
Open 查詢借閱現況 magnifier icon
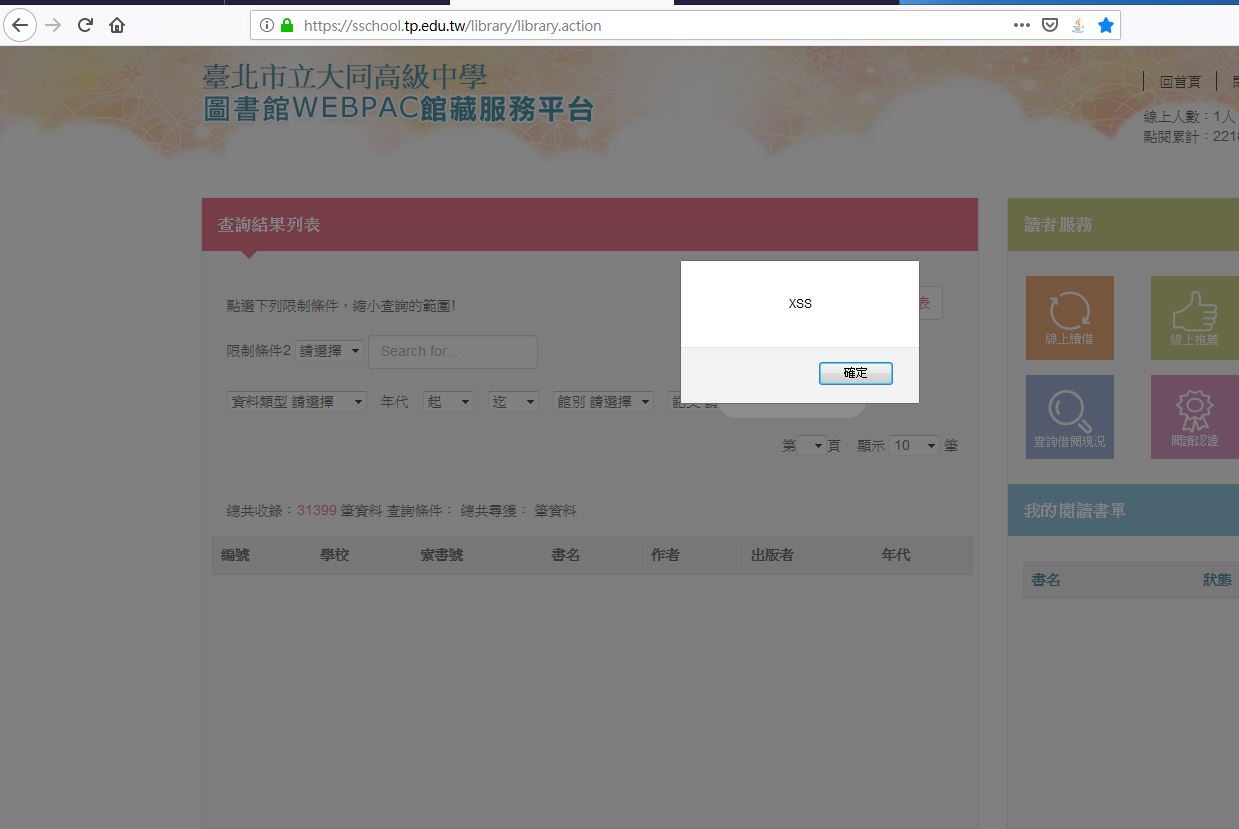pos(1070,417)
